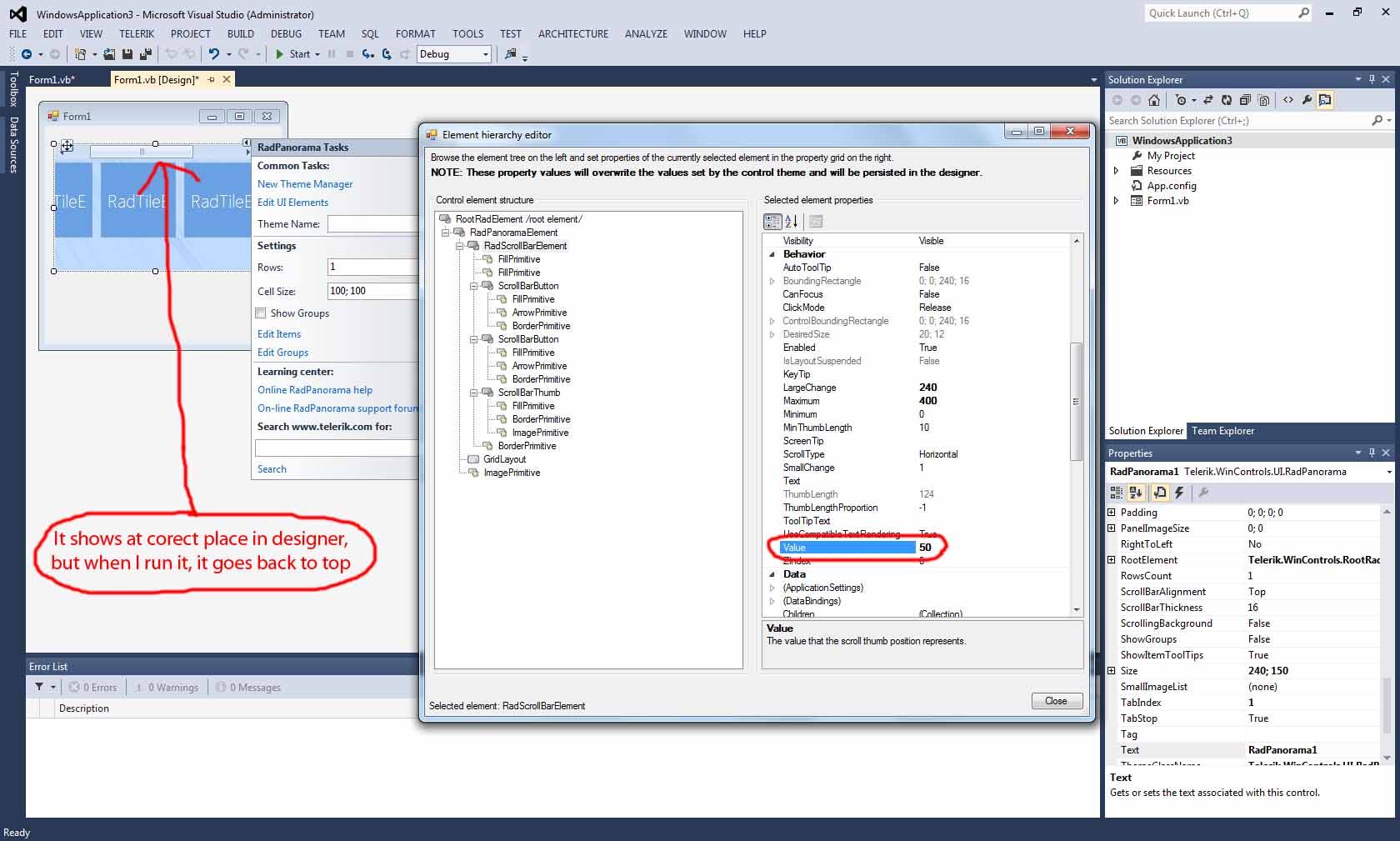Click Alphabetical sort icon in Properties panel
This screenshot has width=1400, height=841.
(1136, 493)
